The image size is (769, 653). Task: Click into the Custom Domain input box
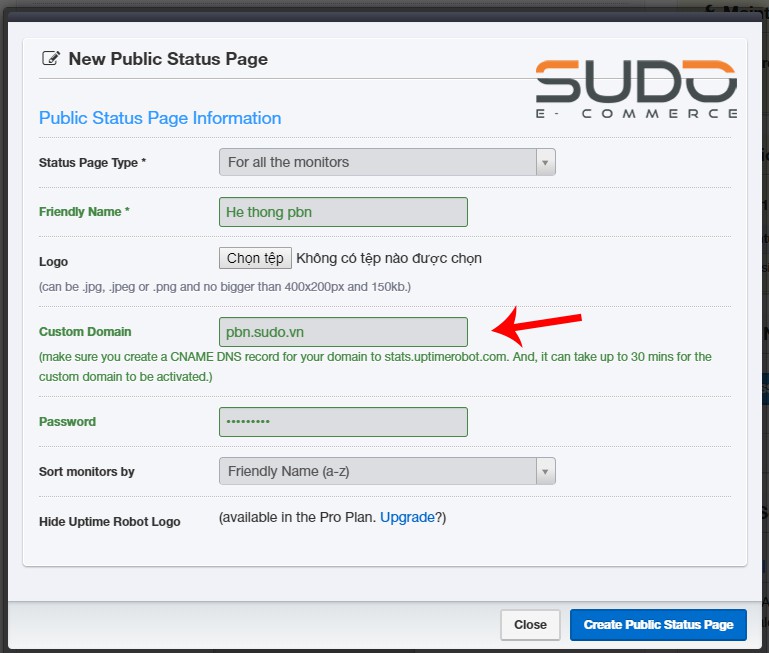pos(343,332)
